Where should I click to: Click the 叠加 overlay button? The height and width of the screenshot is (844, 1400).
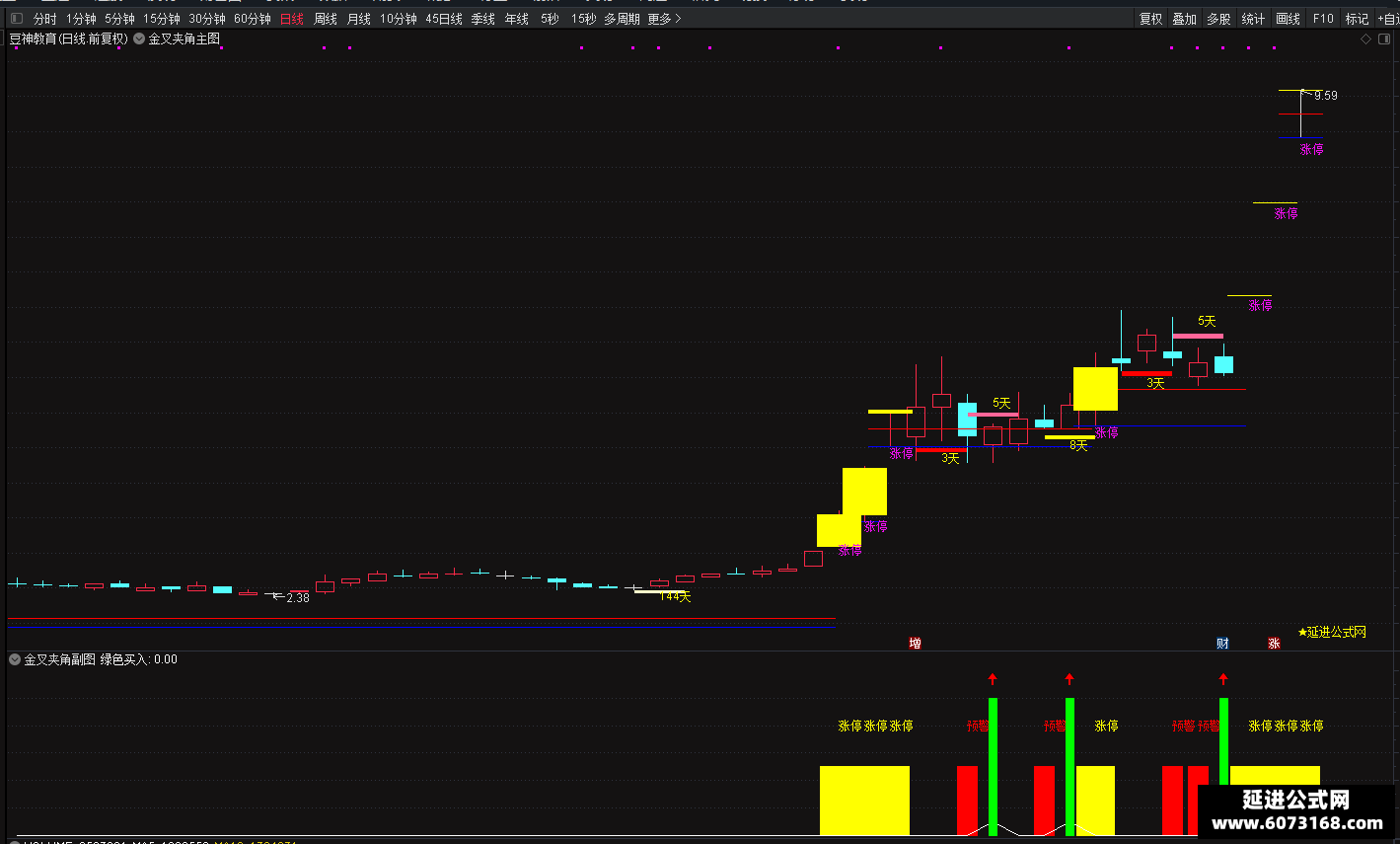pyautogui.click(x=1185, y=19)
